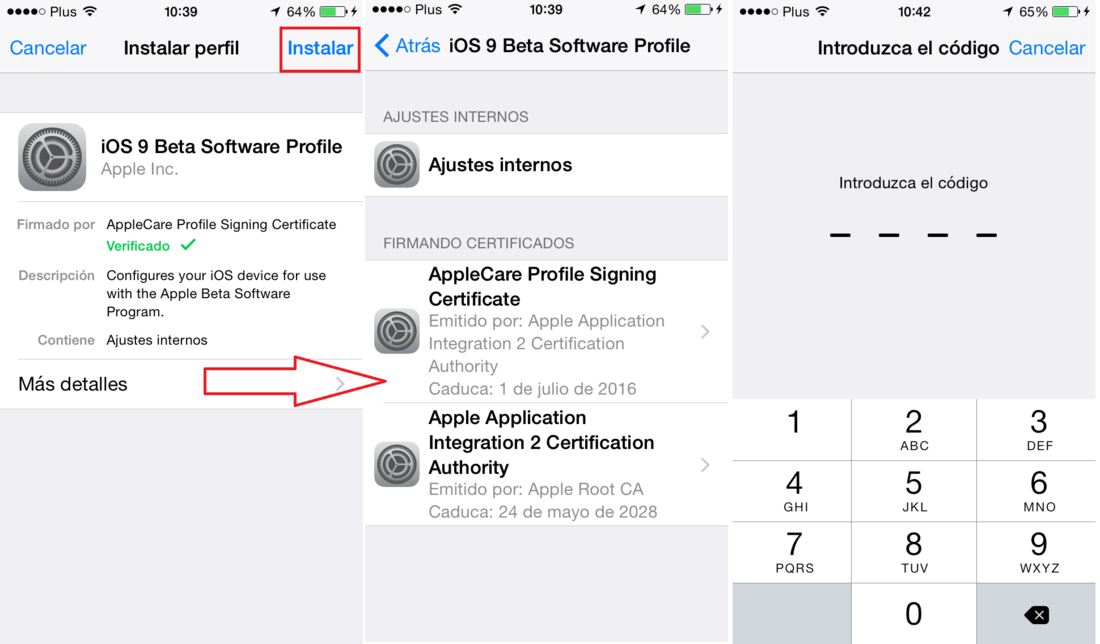
Task: Tap location arrow on Instalar perfil status bar
Action: click(275, 11)
